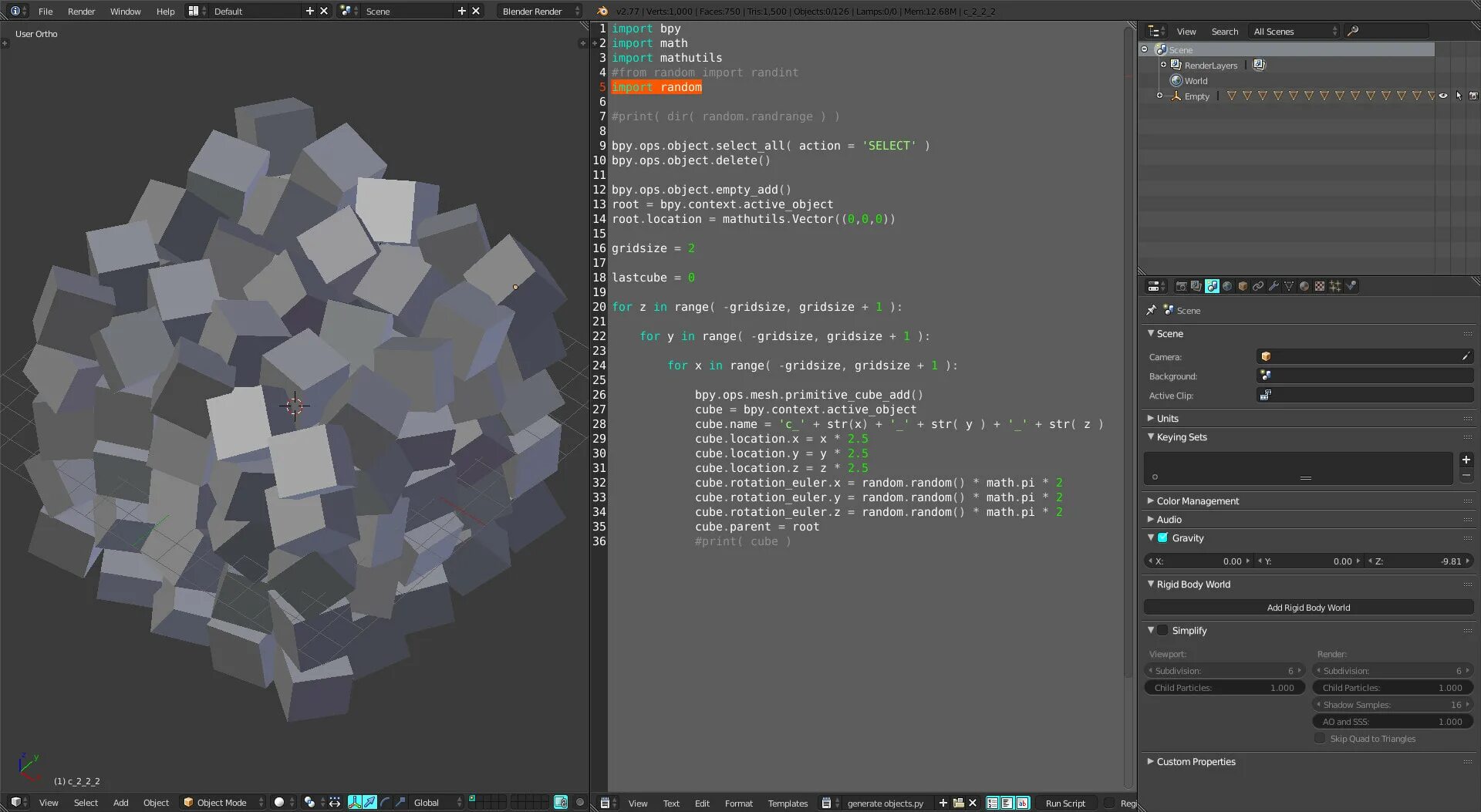Viewport: 1481px width, 812px height.
Task: Click the Run Script button
Action: tap(1065, 803)
